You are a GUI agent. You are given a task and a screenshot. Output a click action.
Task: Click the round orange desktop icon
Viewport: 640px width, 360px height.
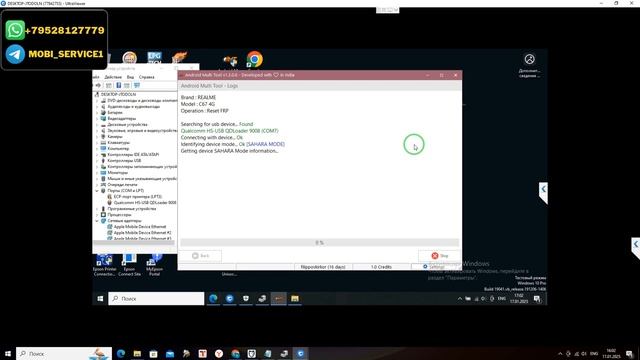(129, 58)
